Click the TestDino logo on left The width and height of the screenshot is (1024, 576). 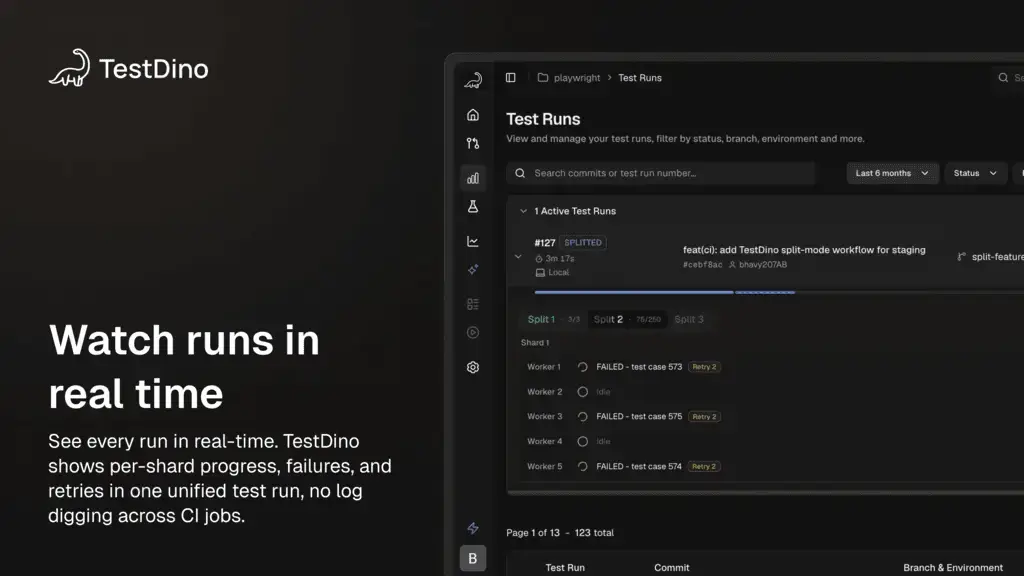(x=129, y=68)
